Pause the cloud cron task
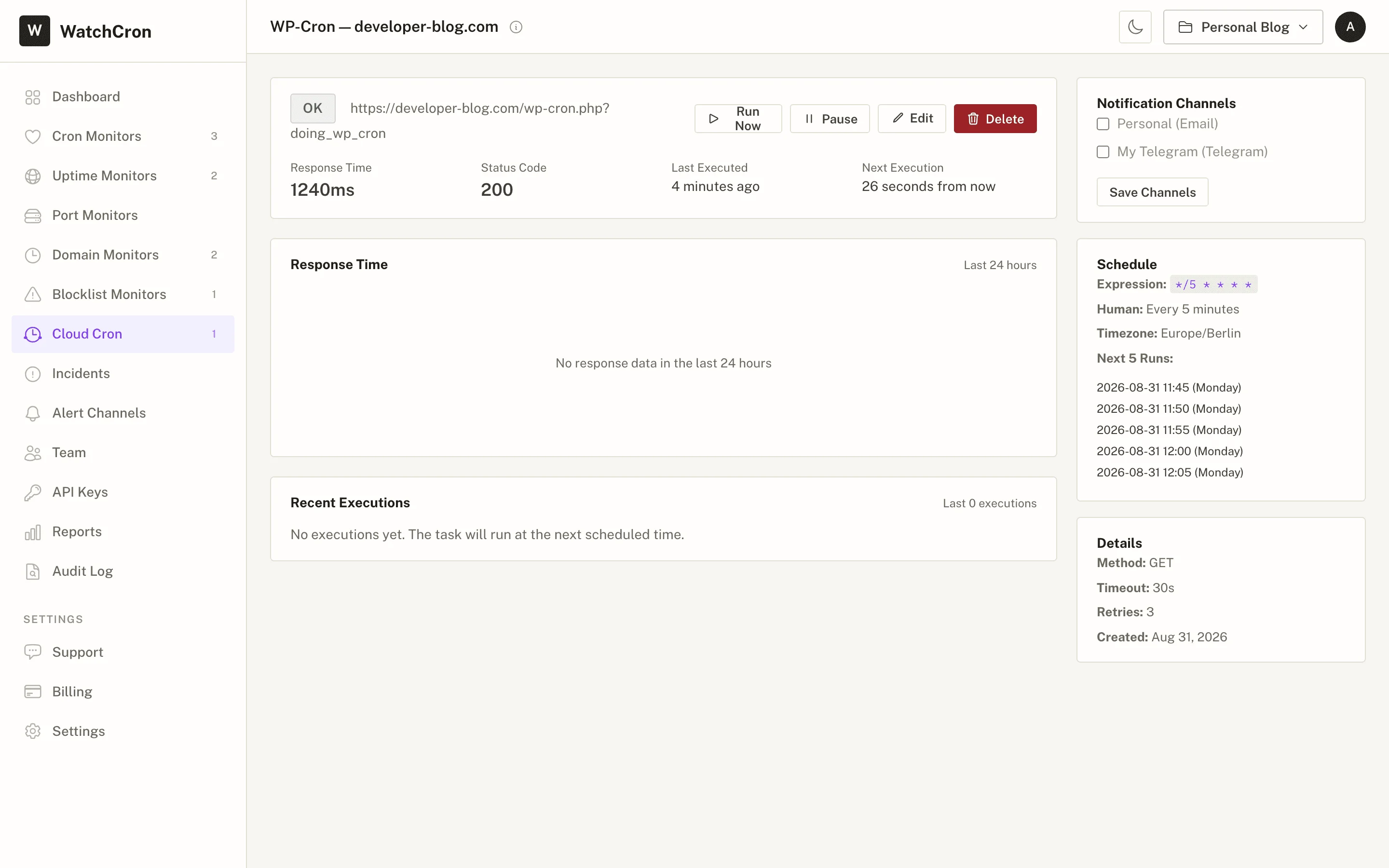Image resolution: width=1389 pixels, height=868 pixels. coord(830,119)
